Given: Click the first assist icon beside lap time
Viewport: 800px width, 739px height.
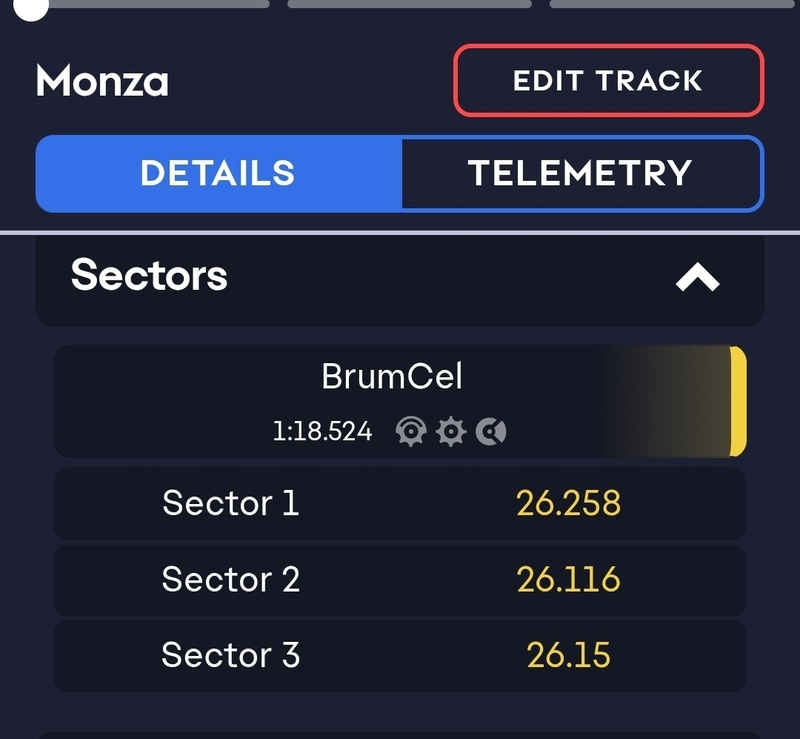Looking at the screenshot, I should 411,432.
